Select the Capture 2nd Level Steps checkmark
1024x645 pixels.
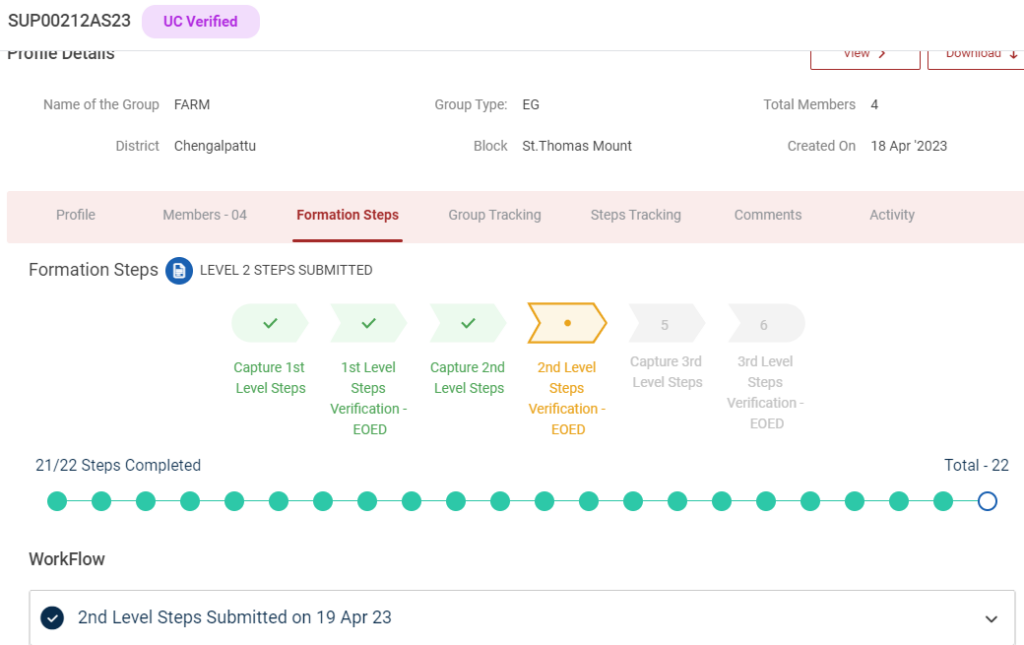click(467, 324)
